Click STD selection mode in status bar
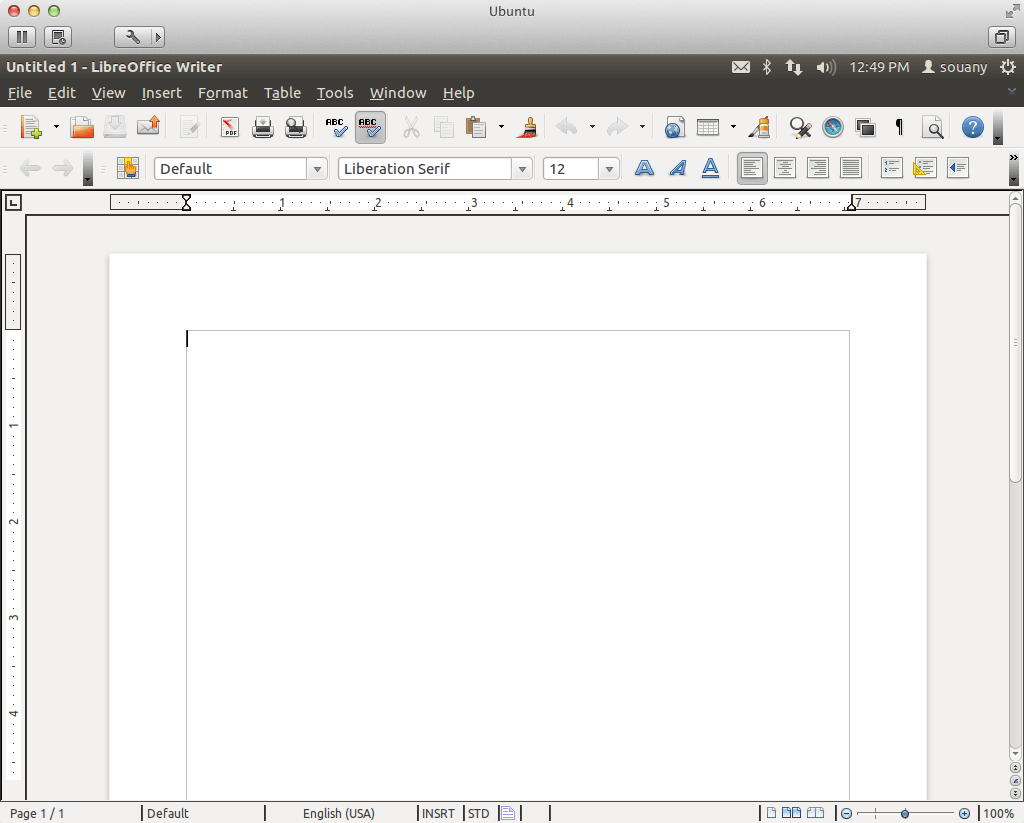 click(479, 813)
